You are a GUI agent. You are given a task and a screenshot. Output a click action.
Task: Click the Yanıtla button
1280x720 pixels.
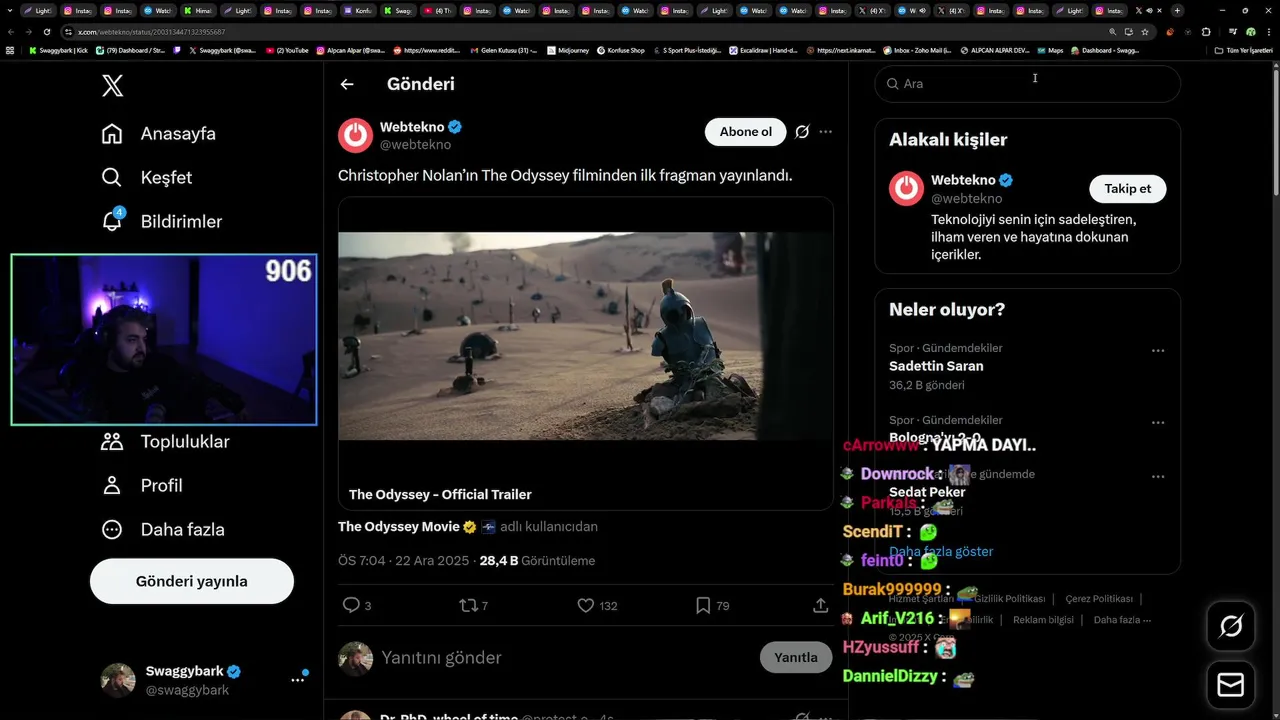click(x=796, y=657)
